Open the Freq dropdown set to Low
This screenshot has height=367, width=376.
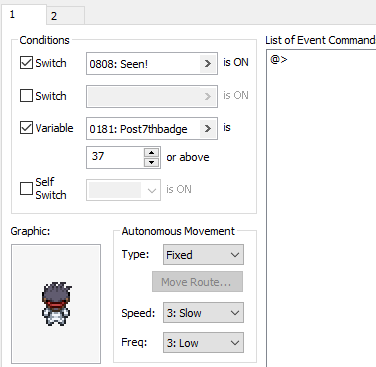[203, 342]
